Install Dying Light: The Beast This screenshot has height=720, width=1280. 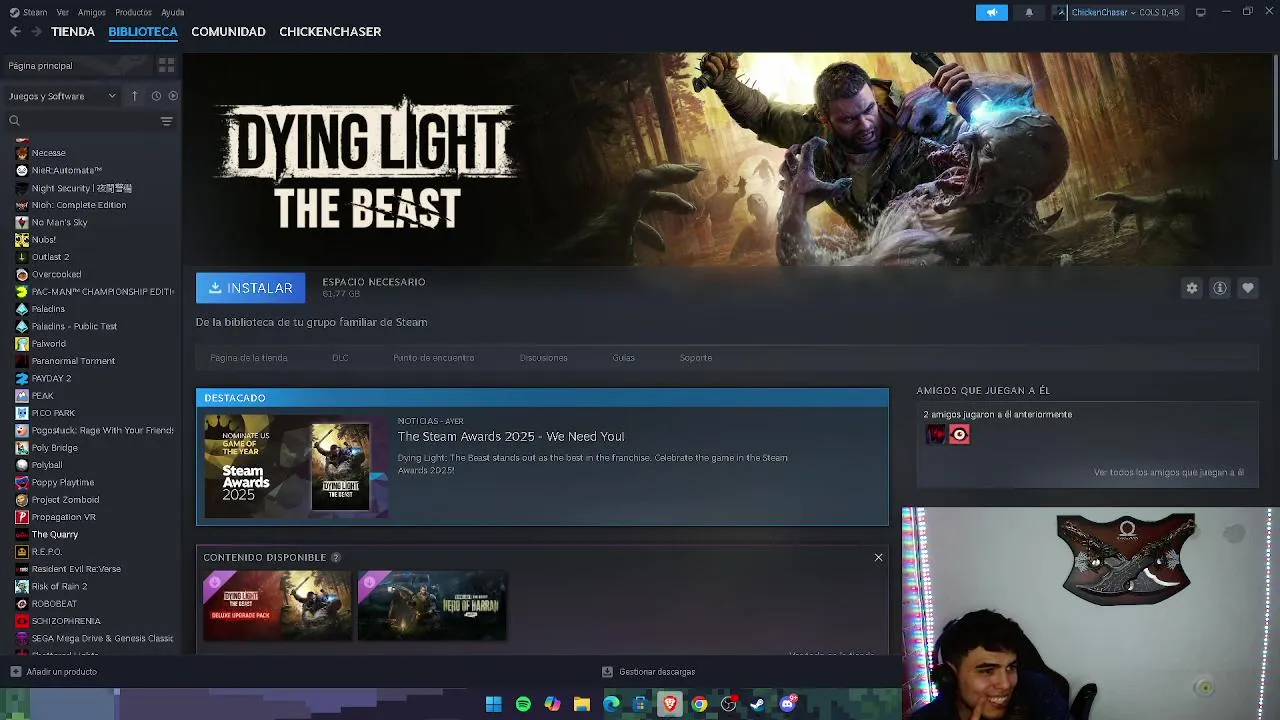tap(250, 288)
